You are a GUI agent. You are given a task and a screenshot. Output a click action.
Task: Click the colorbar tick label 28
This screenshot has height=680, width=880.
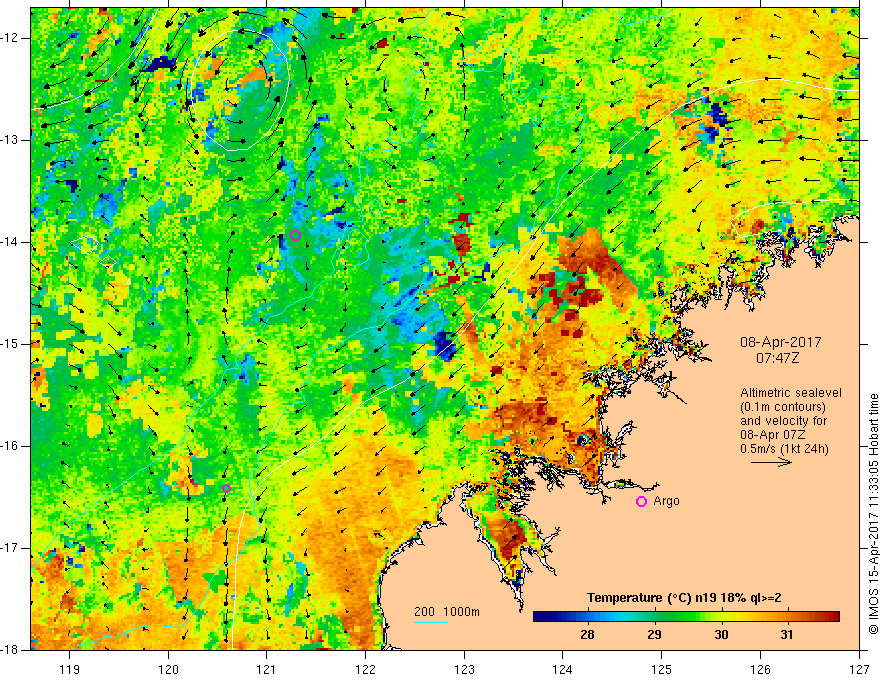click(x=588, y=635)
